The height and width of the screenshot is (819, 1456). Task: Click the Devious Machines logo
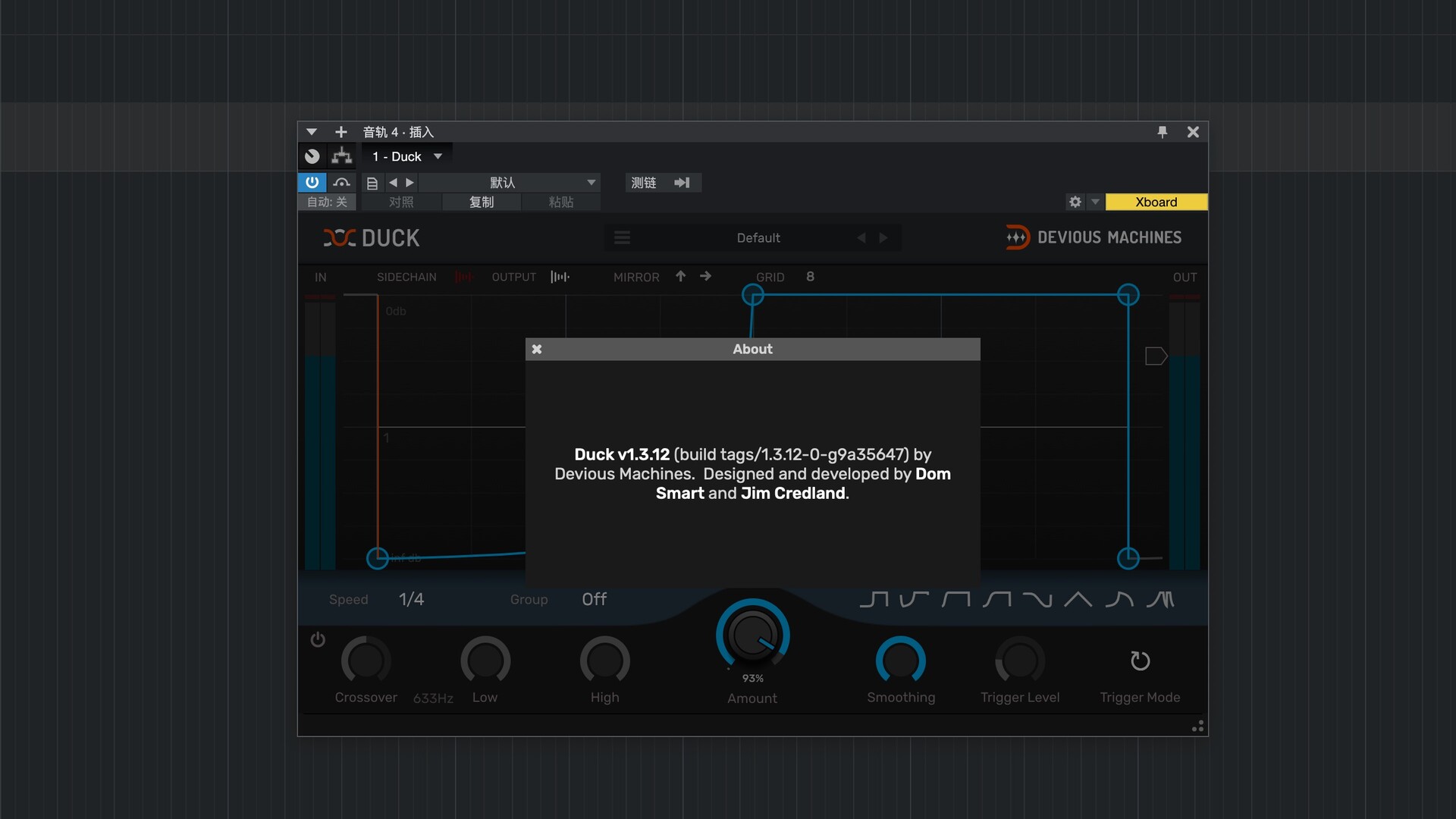1094,237
